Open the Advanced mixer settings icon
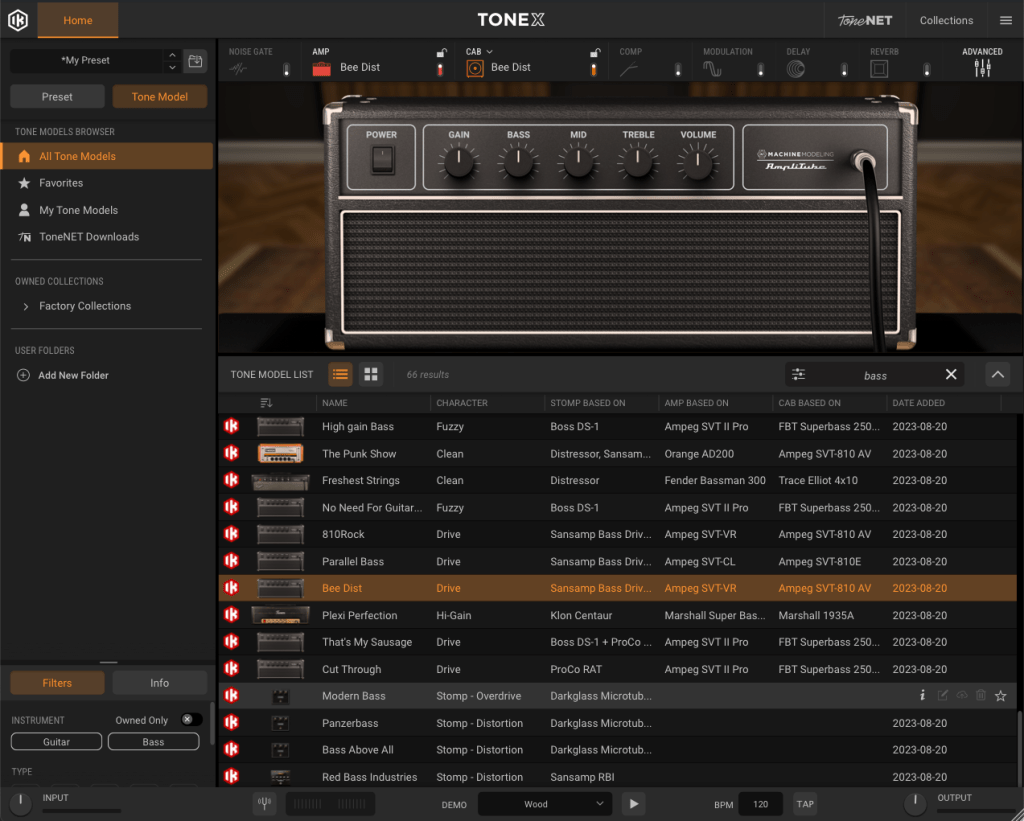The image size is (1024, 821). (982, 67)
